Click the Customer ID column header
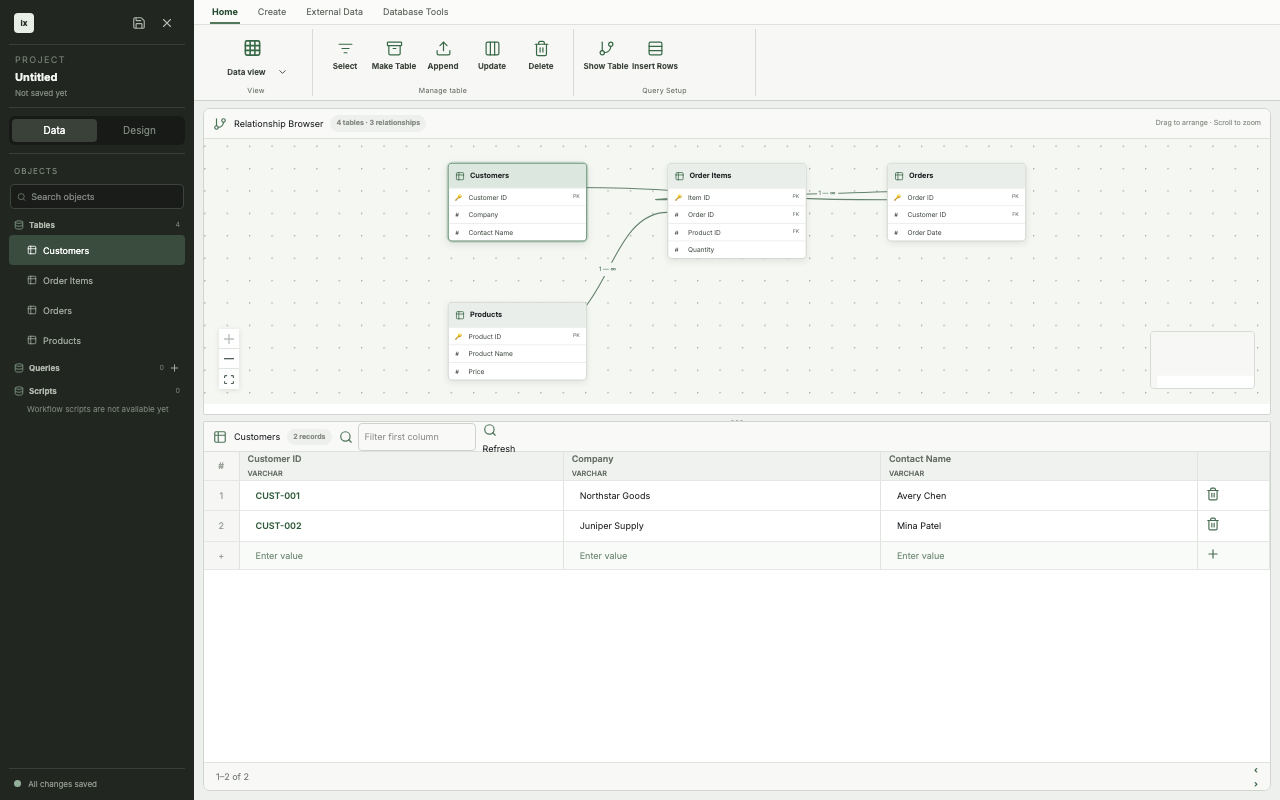Image resolution: width=1280 pixels, height=800 pixels. pyautogui.click(x=401, y=466)
